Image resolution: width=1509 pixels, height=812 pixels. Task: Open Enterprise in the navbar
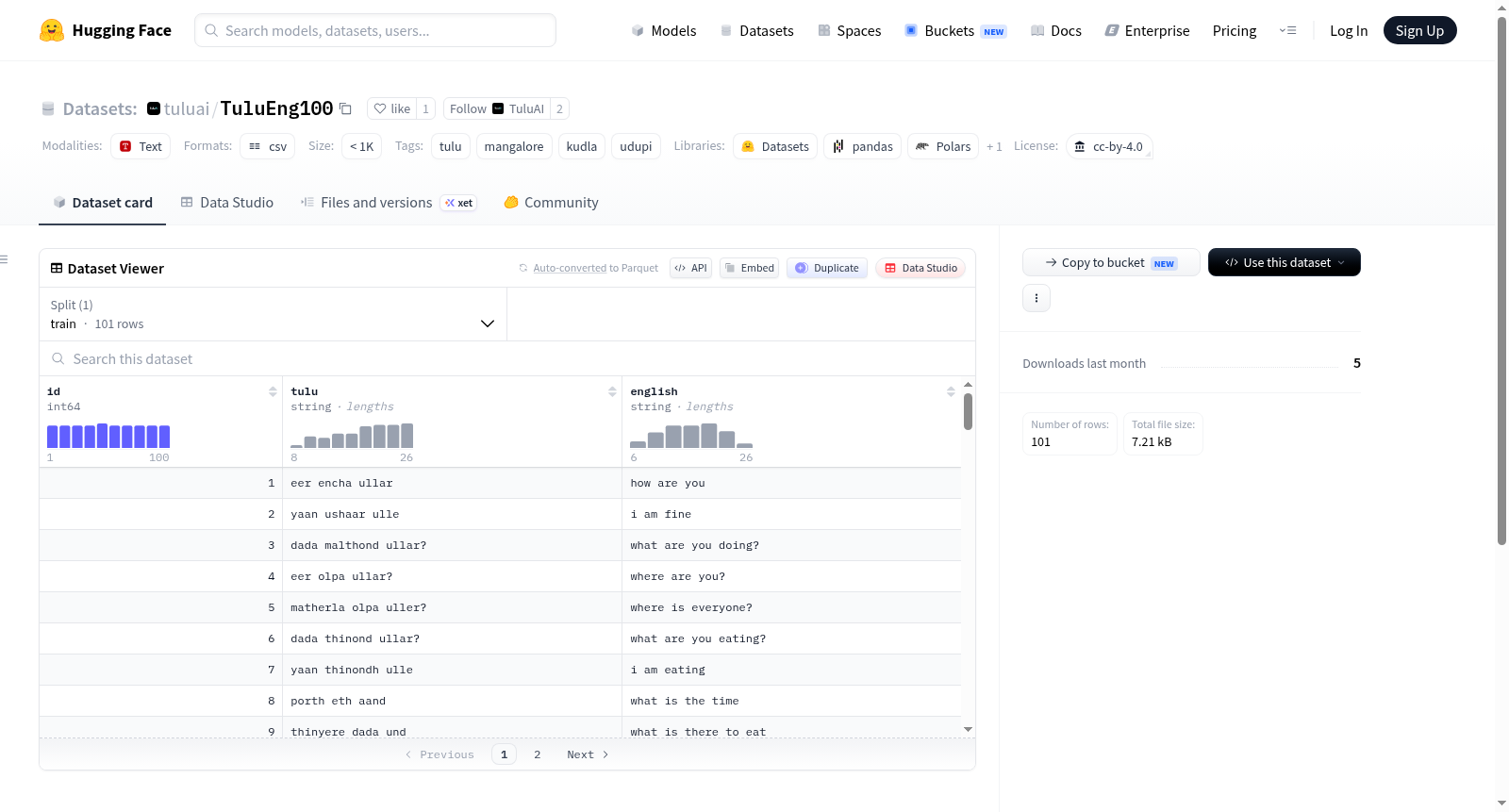1148,31
